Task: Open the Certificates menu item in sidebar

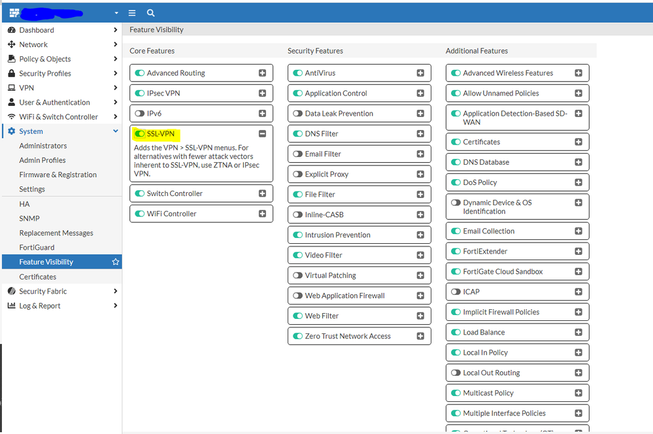Action: tap(37, 277)
